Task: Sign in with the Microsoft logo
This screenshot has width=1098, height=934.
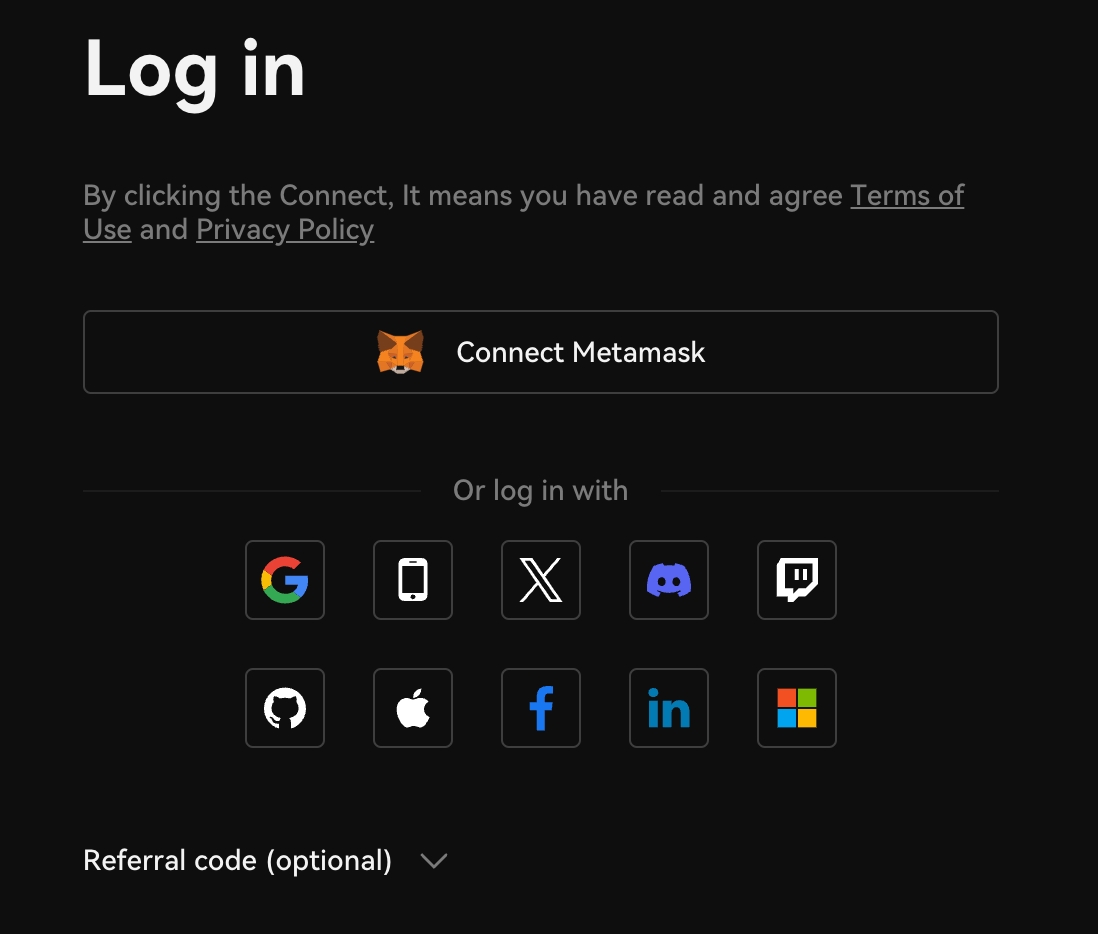Action: [x=797, y=708]
